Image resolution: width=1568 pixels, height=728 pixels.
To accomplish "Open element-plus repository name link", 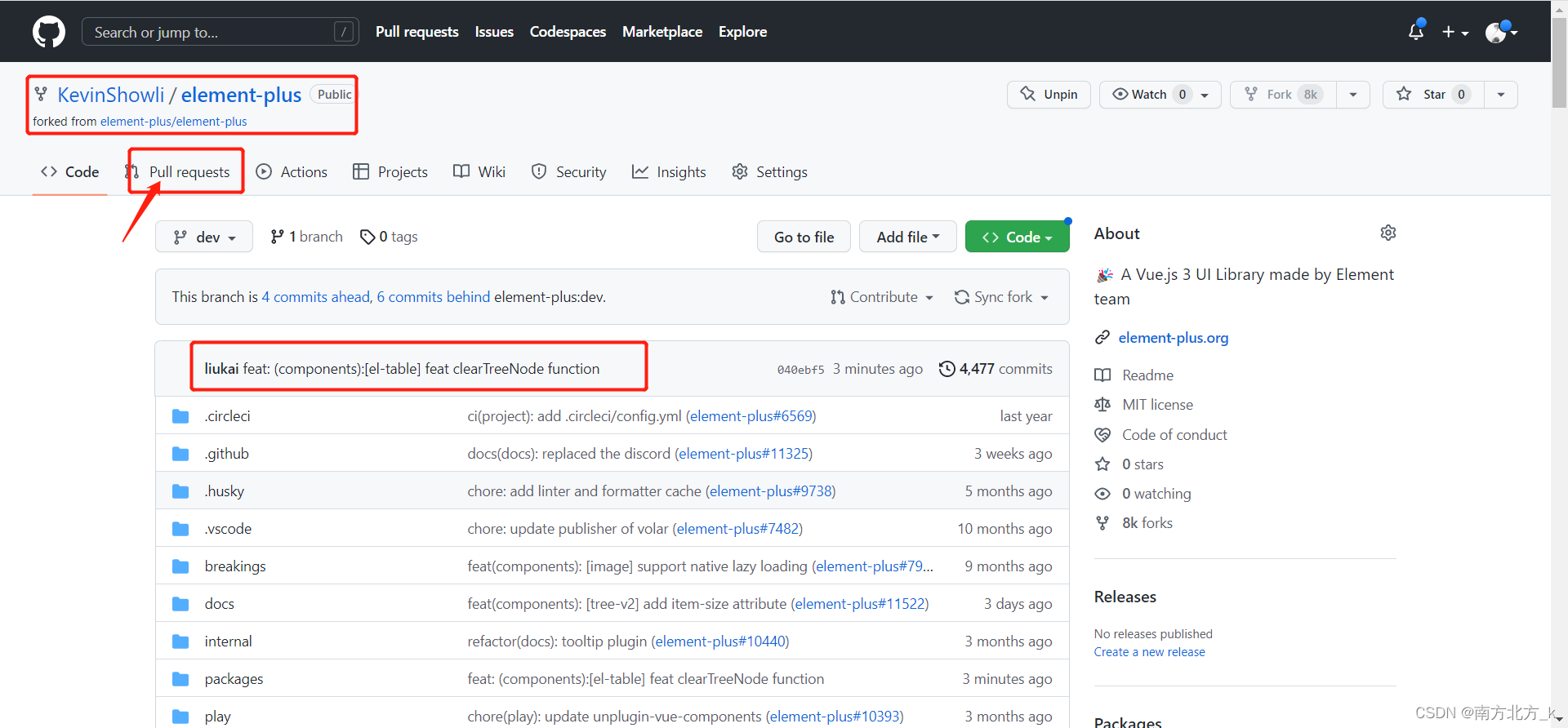I will [x=241, y=95].
